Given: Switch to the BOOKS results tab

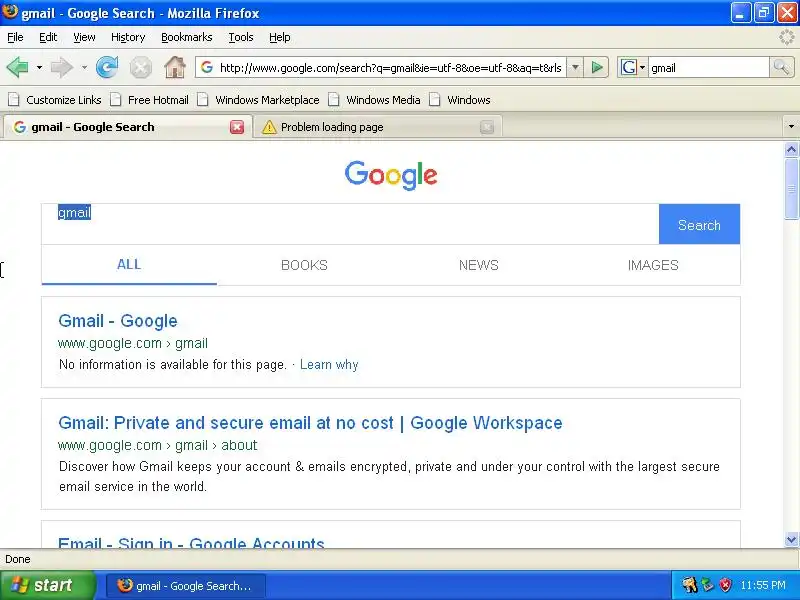Looking at the screenshot, I should pos(304,265).
